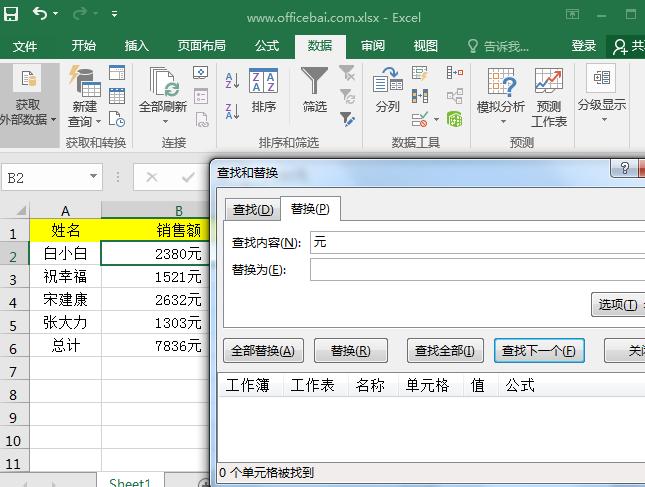Select cell containing 2380元

tap(155, 253)
